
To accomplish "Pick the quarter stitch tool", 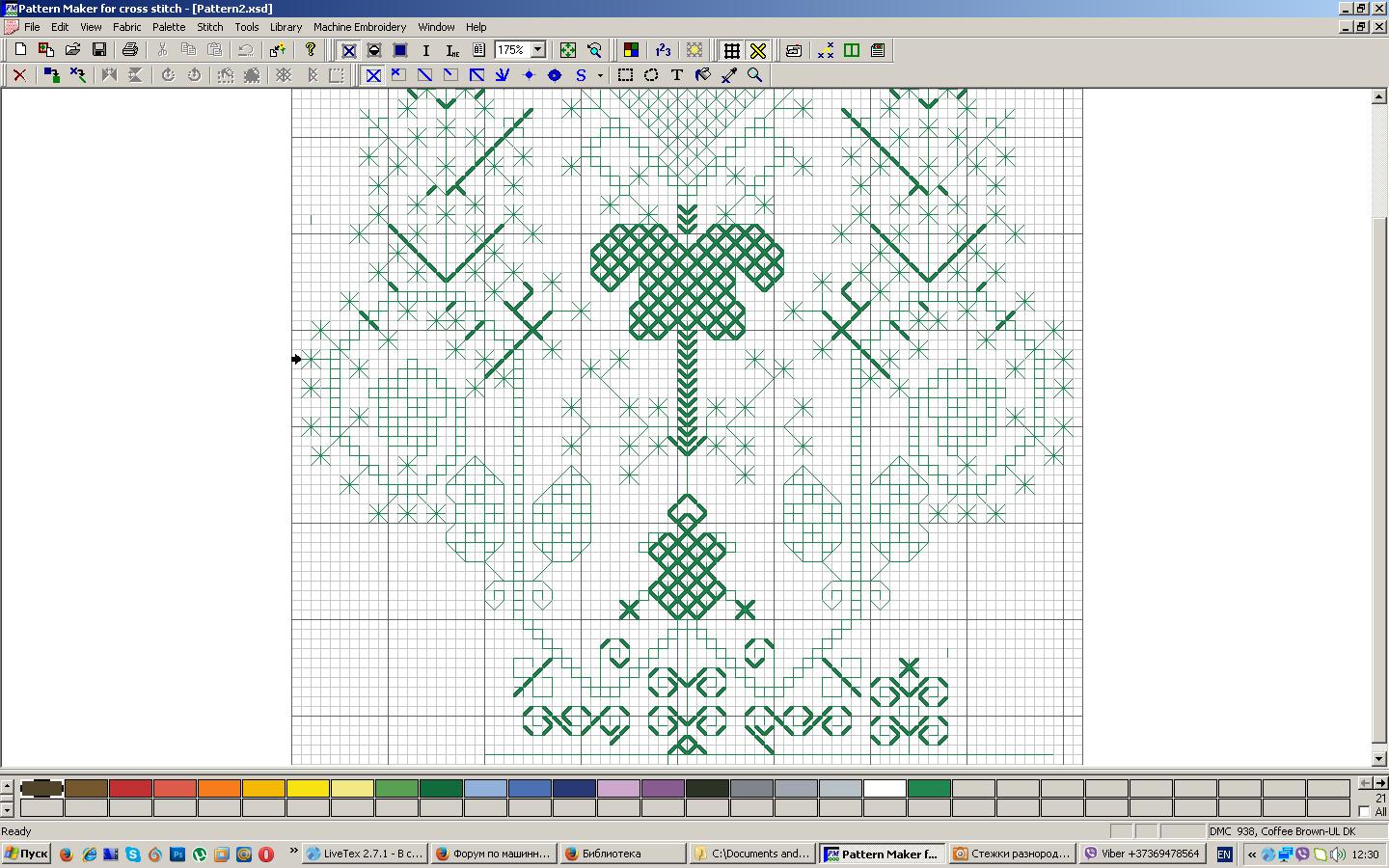I will click(x=450, y=75).
